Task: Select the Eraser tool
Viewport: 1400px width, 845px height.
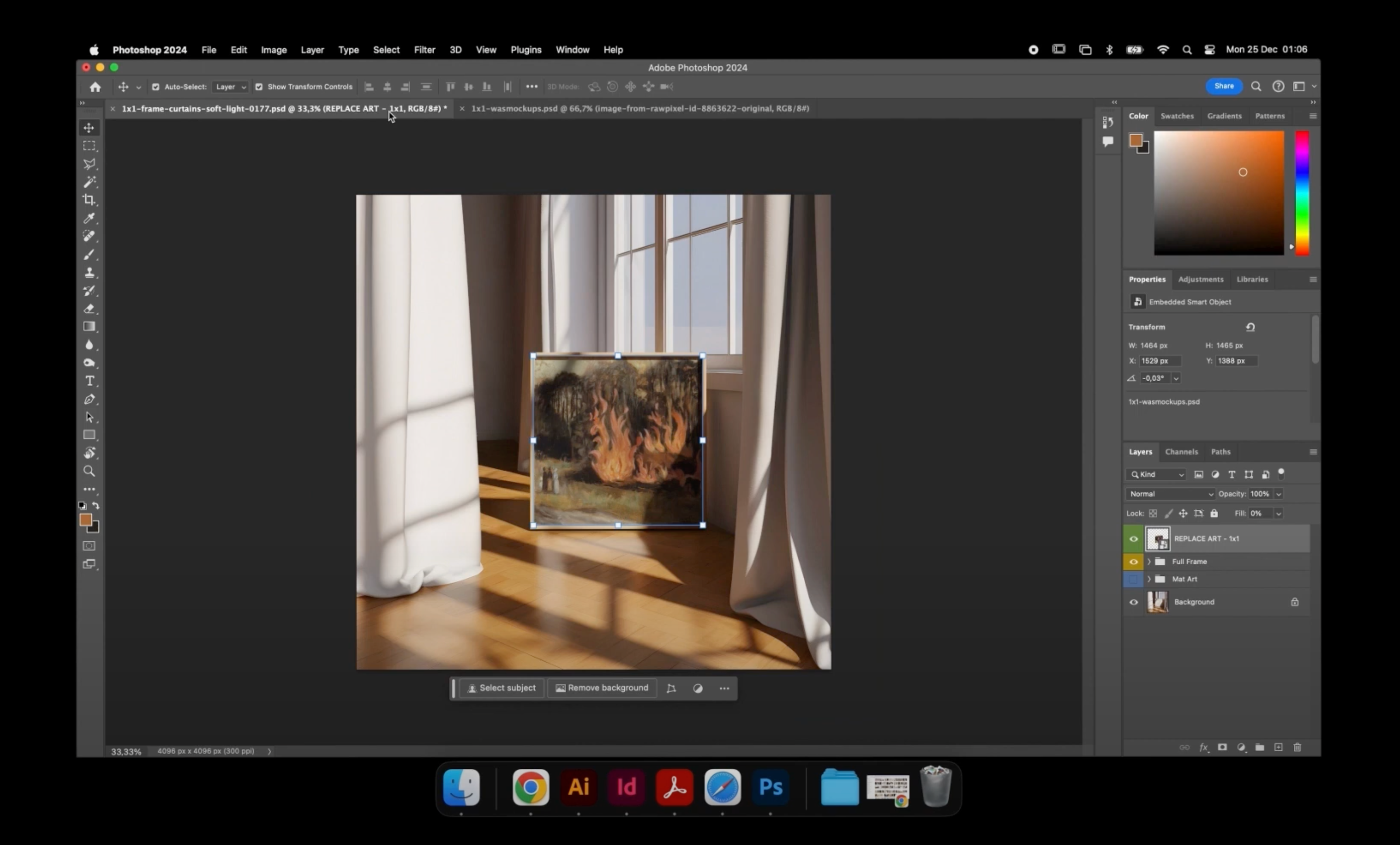Action: coord(89,308)
